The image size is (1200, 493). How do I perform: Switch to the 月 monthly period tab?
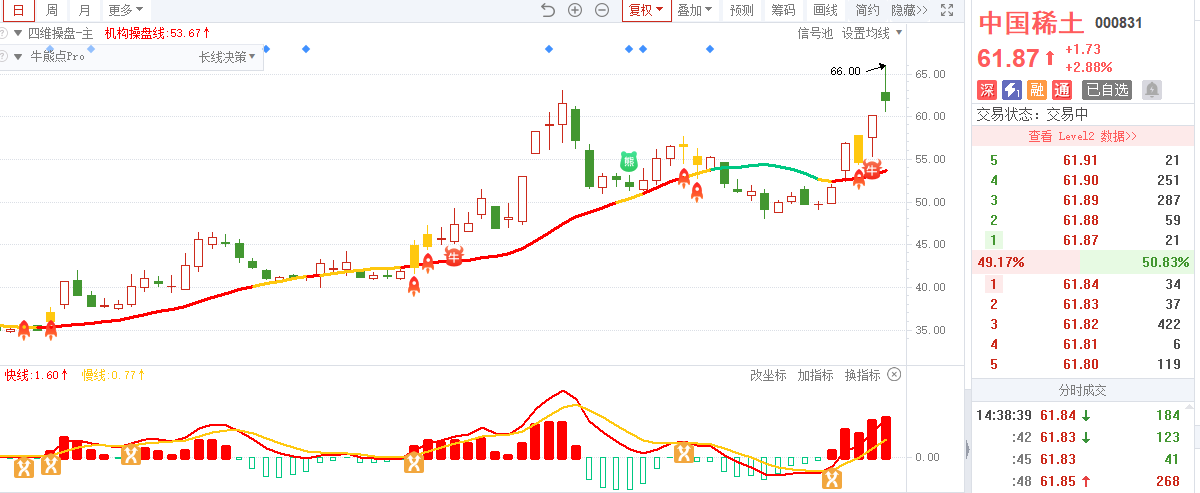[85, 10]
